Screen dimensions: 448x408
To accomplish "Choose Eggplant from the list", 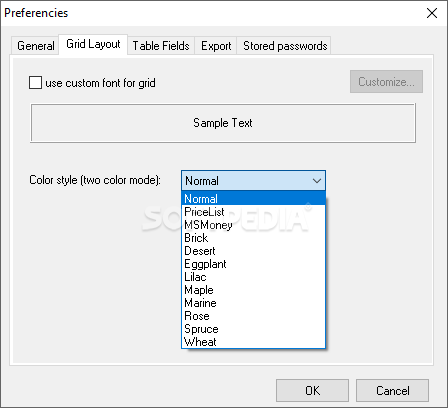I will [253, 264].
